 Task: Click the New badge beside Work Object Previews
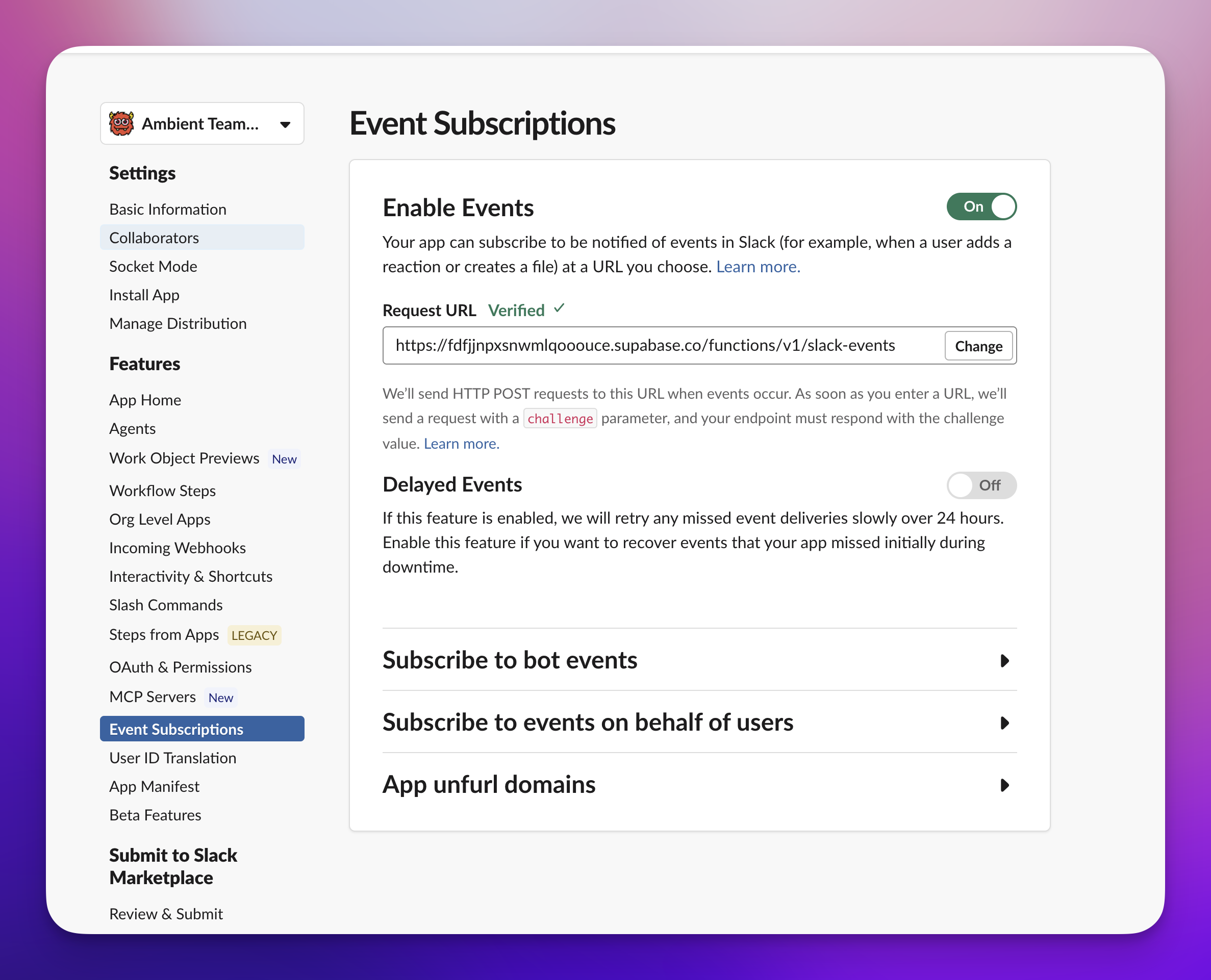pyautogui.click(x=284, y=459)
